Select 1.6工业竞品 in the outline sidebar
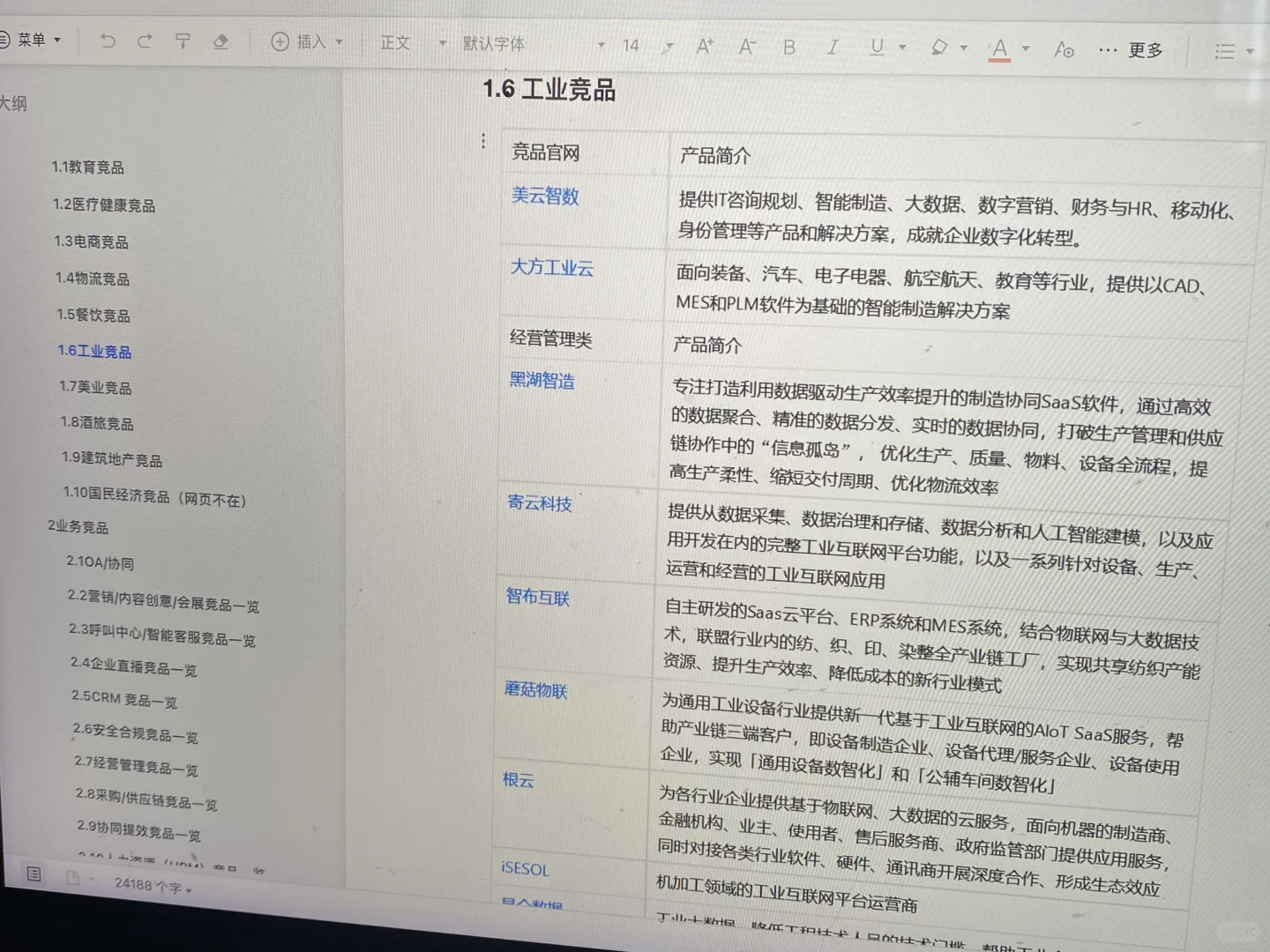1270x952 pixels. click(x=93, y=351)
